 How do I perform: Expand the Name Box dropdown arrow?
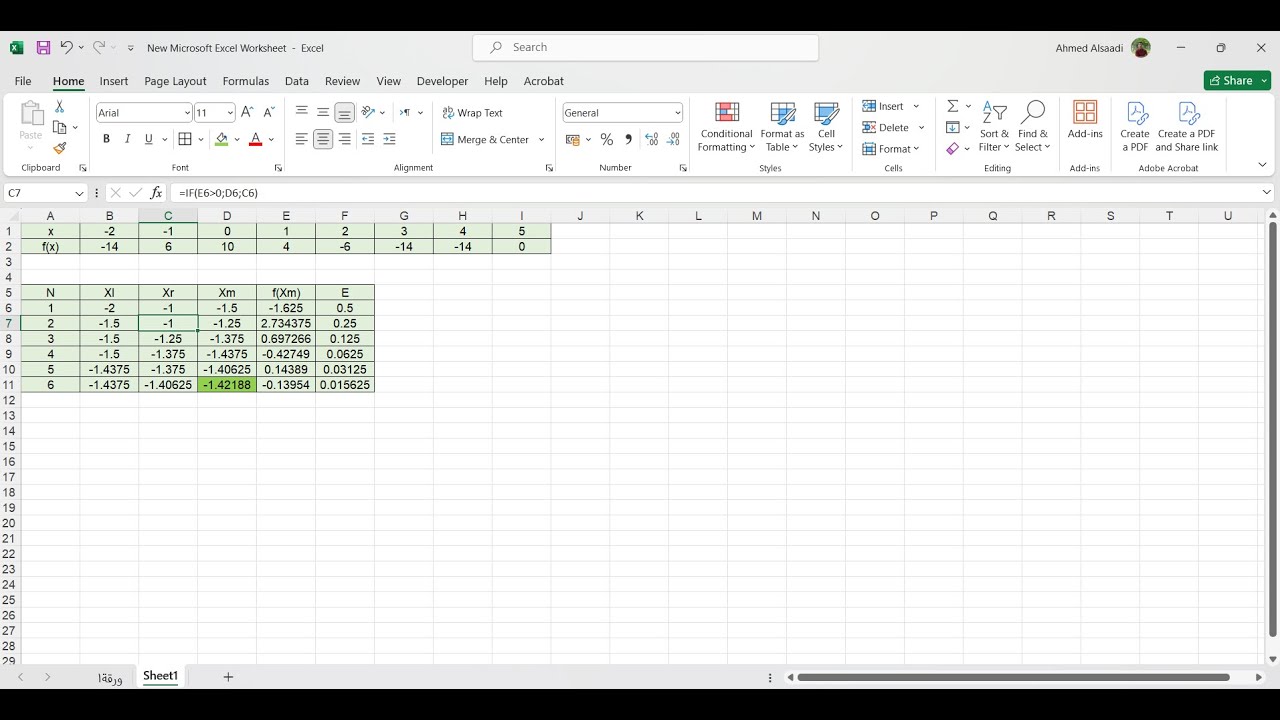79,193
